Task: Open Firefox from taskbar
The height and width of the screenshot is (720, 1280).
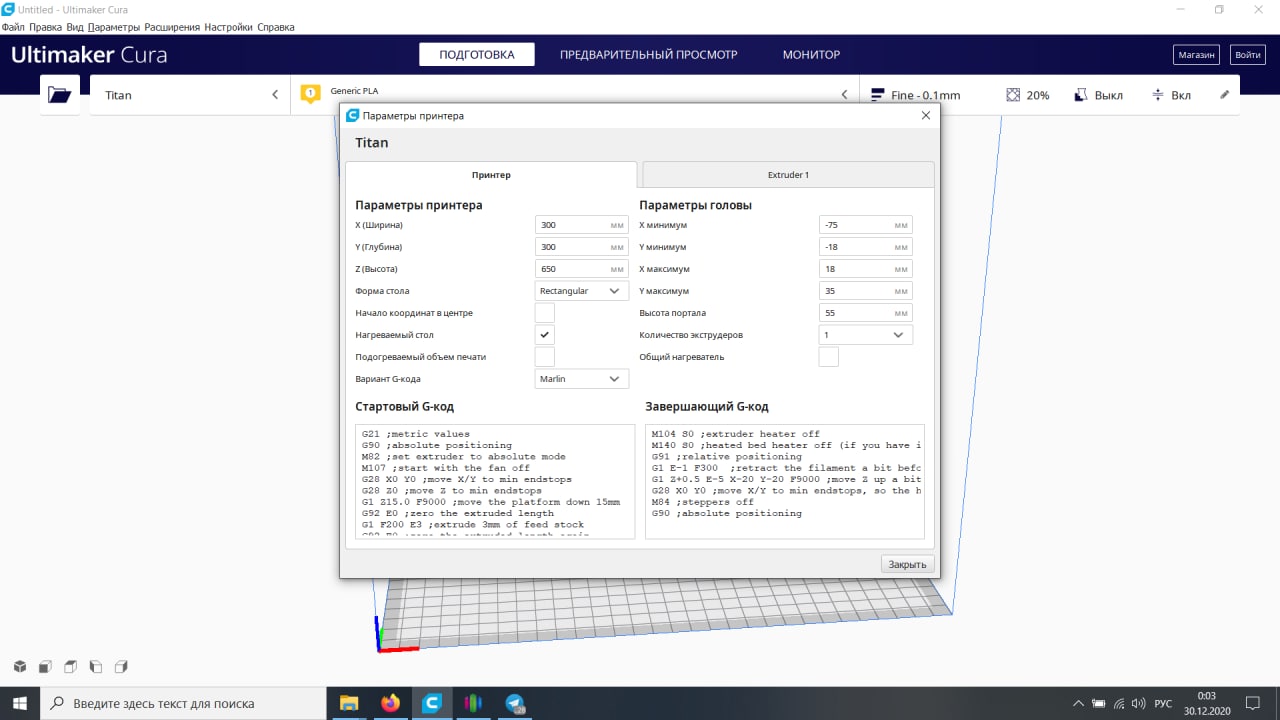Action: (390, 703)
